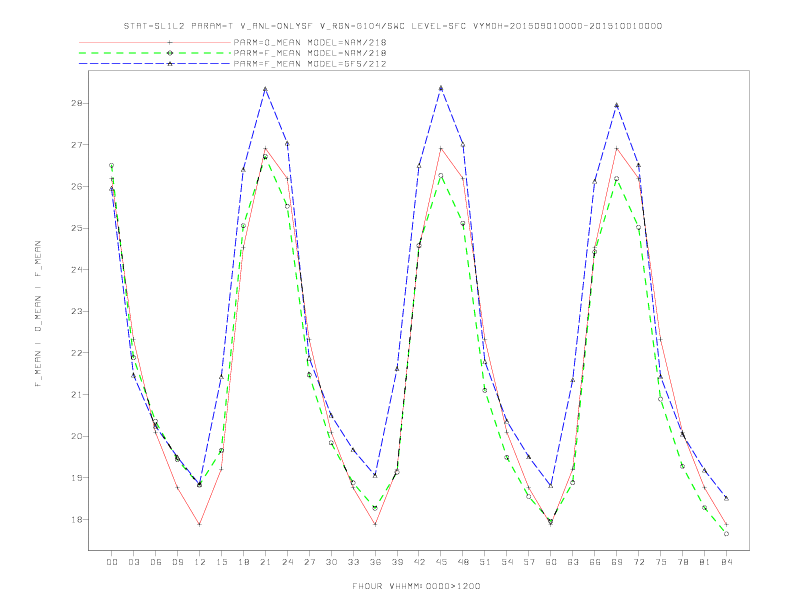Image resolution: width=792 pixels, height=612 pixels.
Task: Click the blue triangle peak marker at hour 21
Action: click(x=265, y=89)
